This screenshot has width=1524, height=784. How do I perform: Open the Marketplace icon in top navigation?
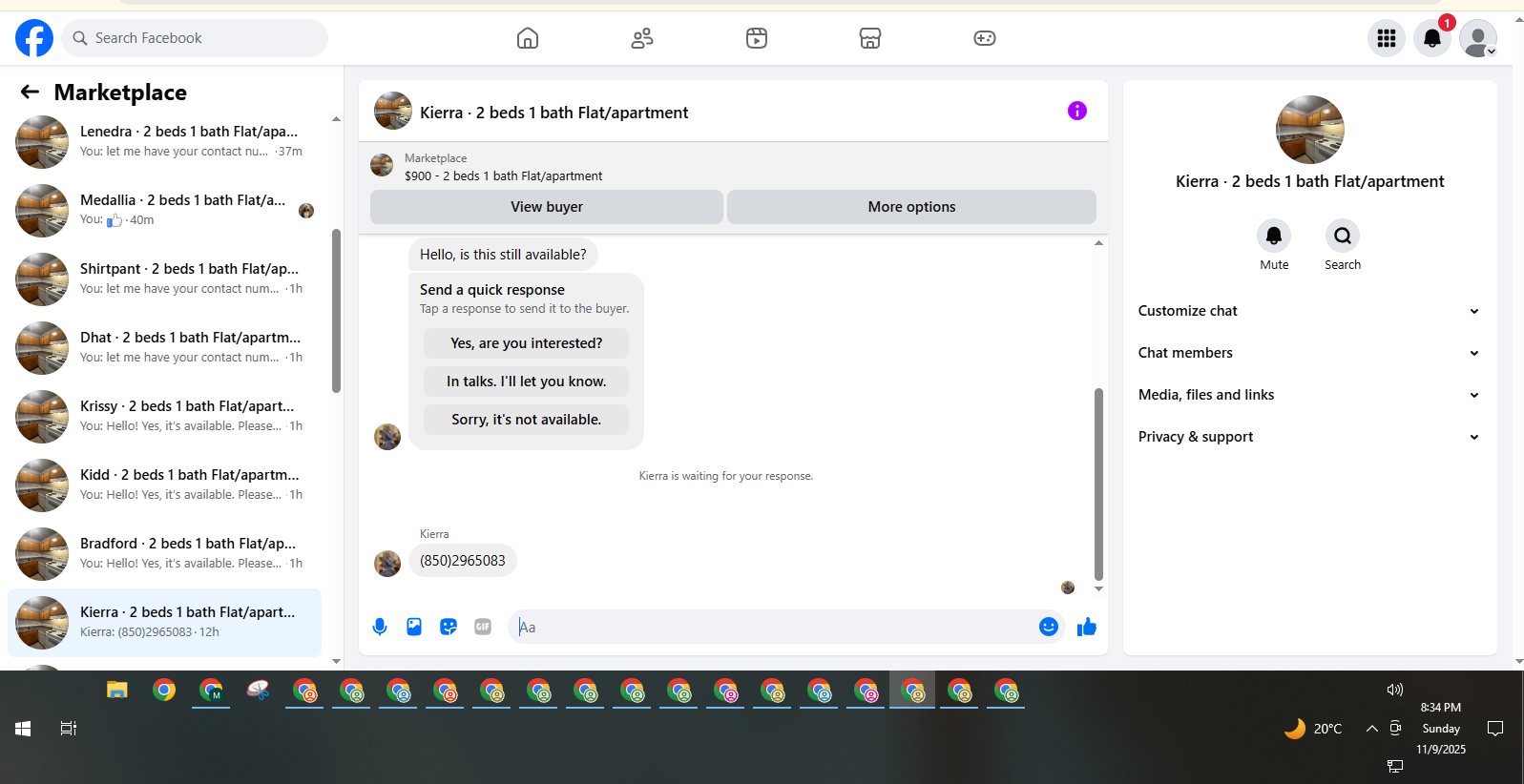[x=870, y=38]
